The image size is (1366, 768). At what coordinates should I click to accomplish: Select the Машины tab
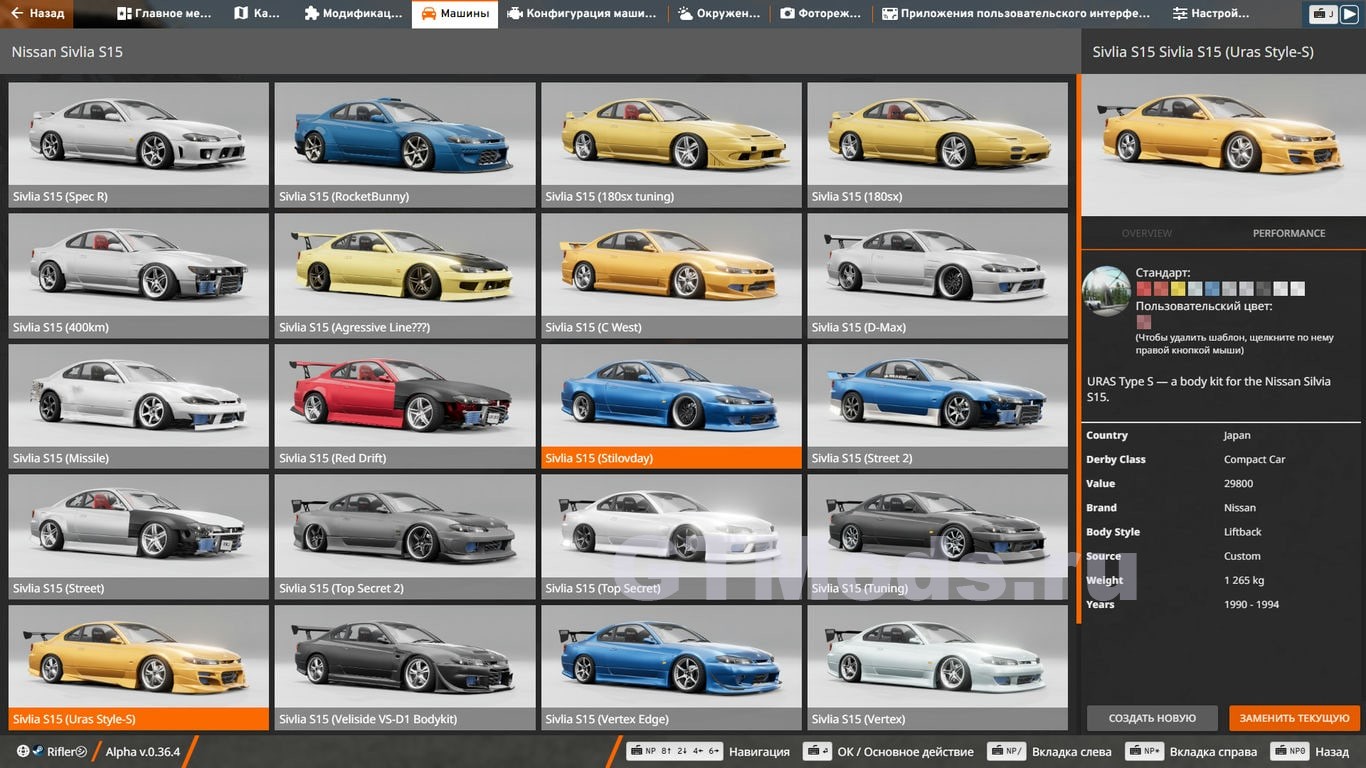[455, 14]
